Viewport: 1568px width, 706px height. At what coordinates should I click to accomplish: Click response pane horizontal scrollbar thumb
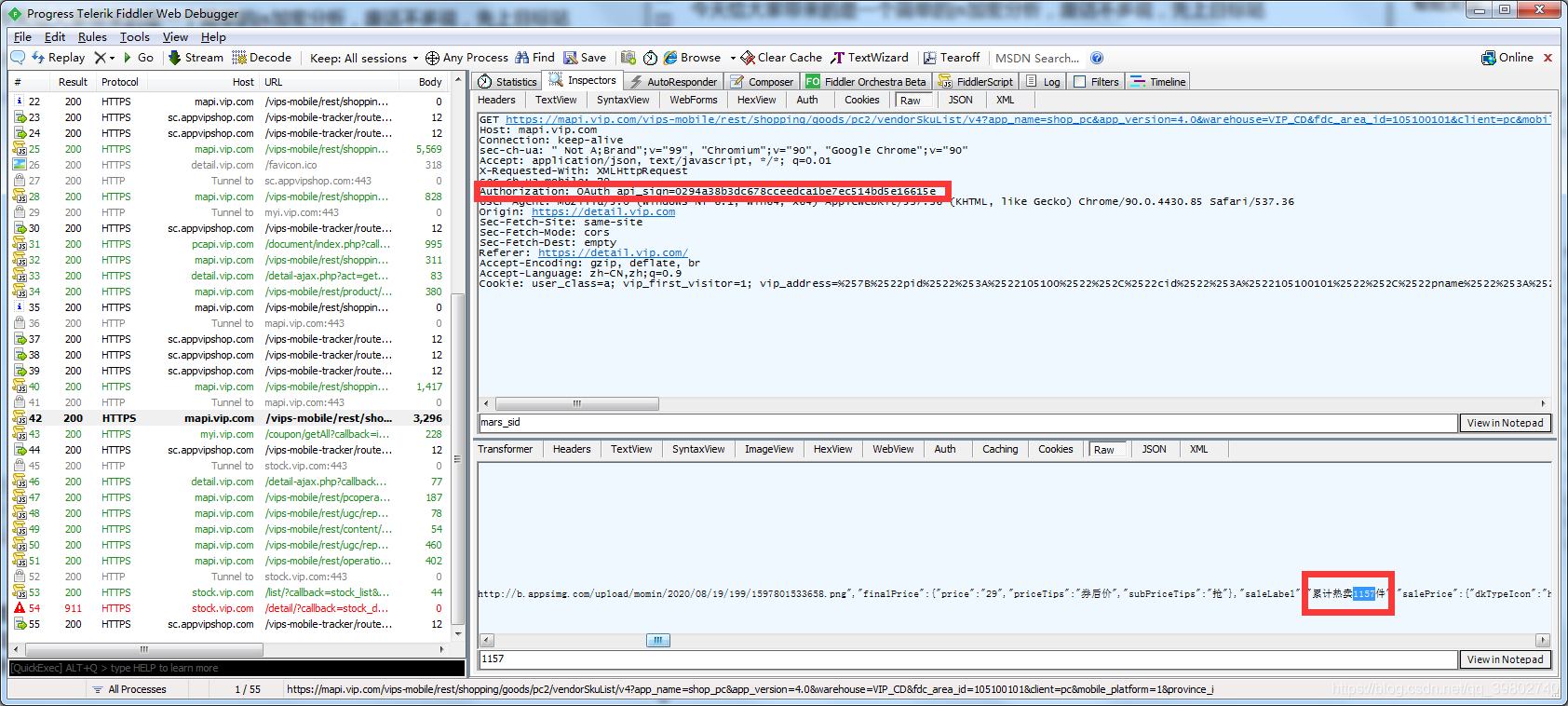click(657, 640)
